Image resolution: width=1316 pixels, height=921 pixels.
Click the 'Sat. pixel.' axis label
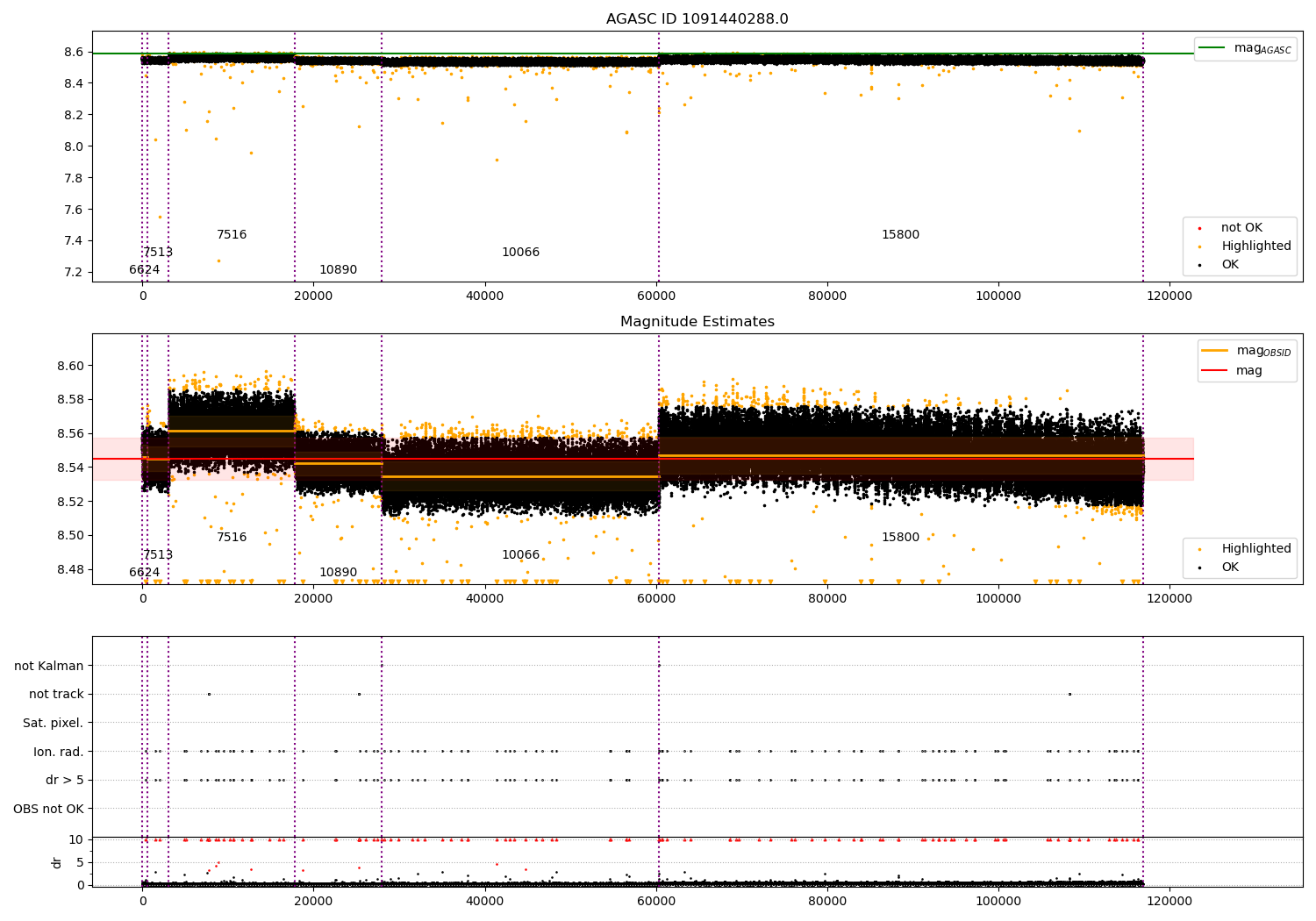[54, 723]
